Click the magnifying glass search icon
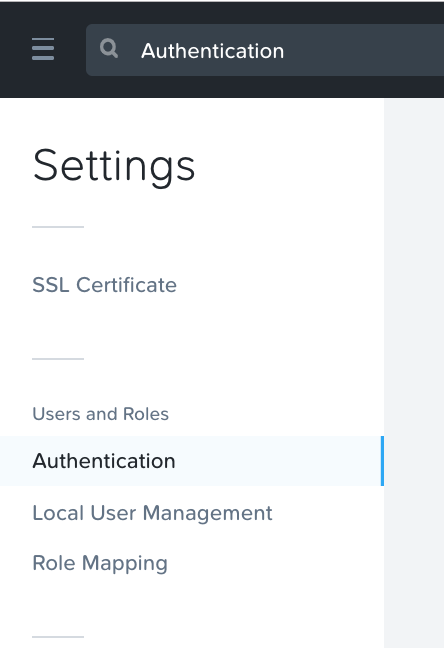 tap(109, 48)
